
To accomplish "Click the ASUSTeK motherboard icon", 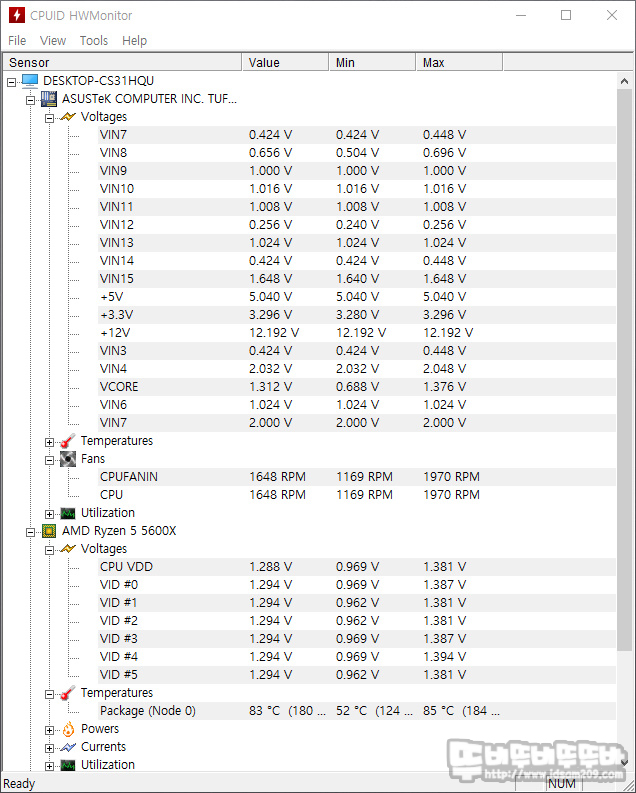I will (x=49, y=99).
